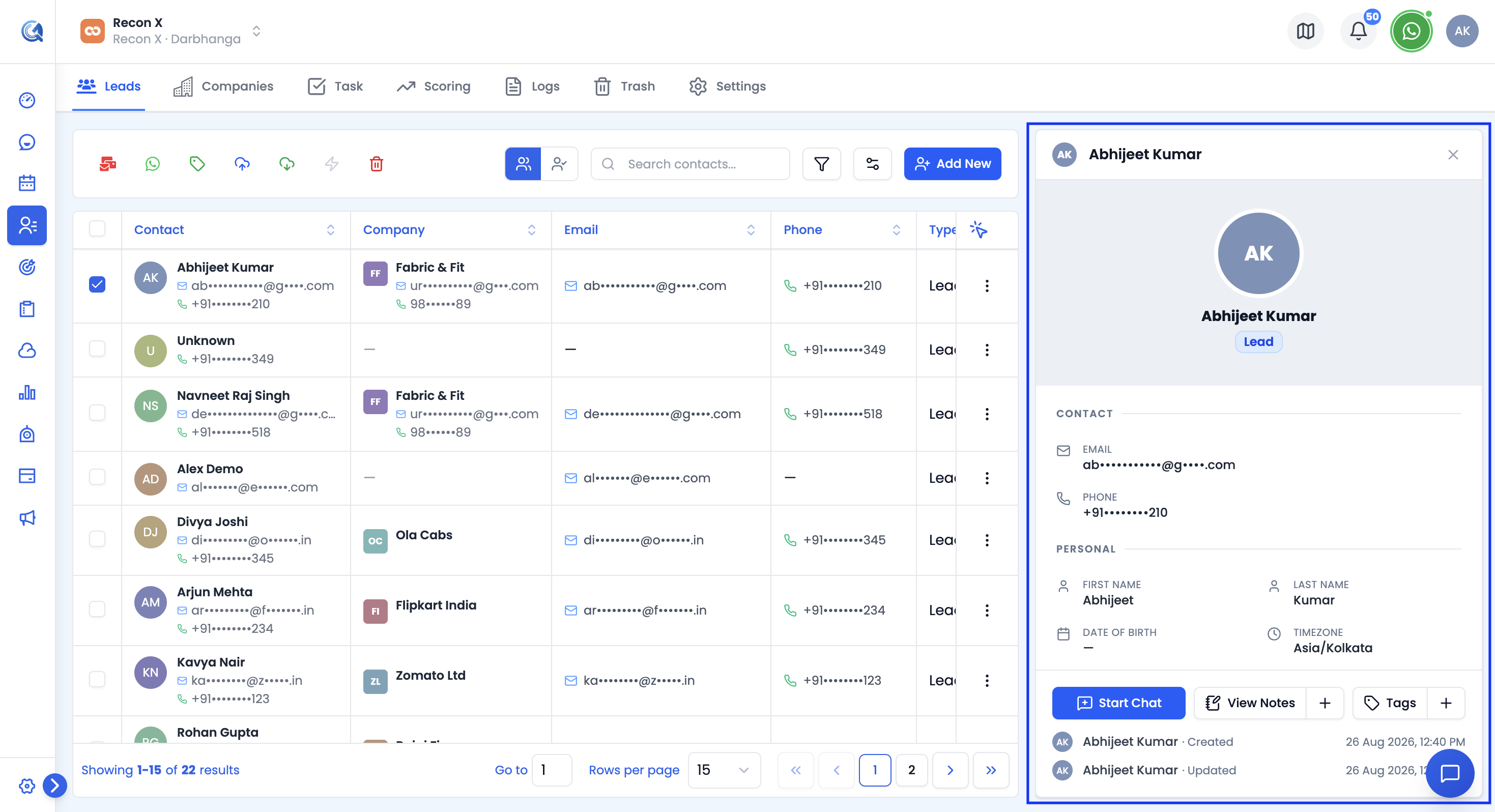Open the settings gear at sidebar bottom
The height and width of the screenshot is (812, 1495).
pyautogui.click(x=26, y=786)
